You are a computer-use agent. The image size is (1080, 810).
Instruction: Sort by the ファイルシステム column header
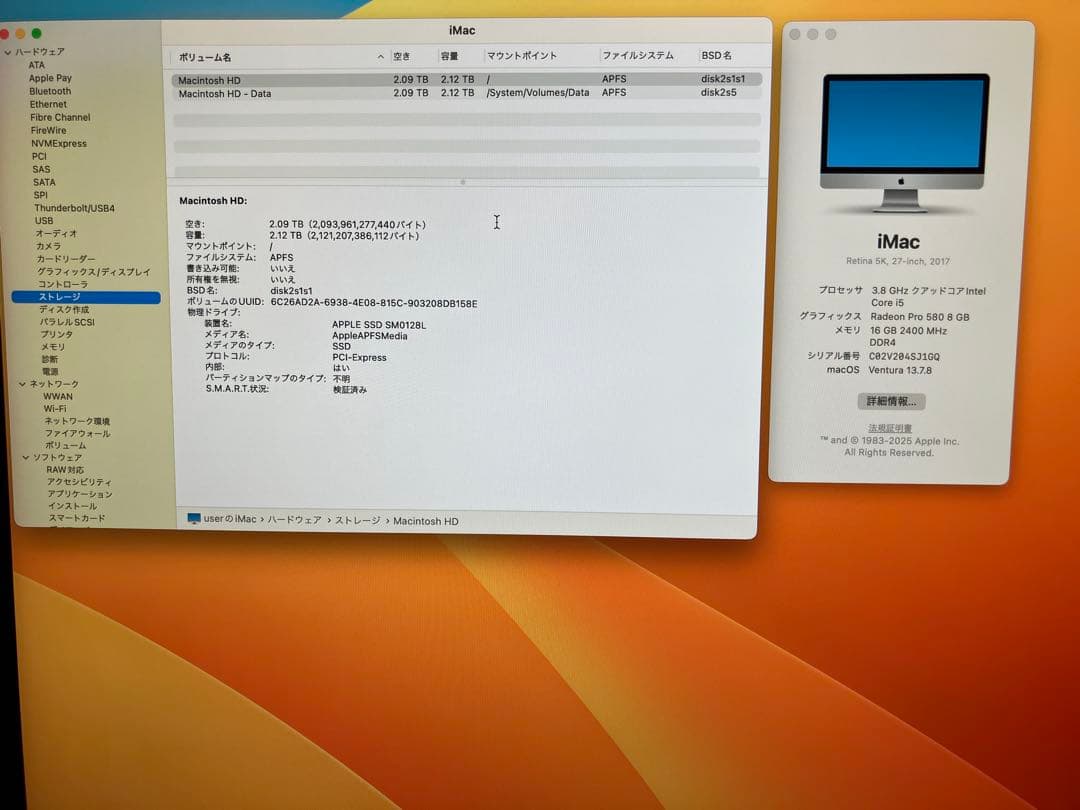click(x=638, y=55)
